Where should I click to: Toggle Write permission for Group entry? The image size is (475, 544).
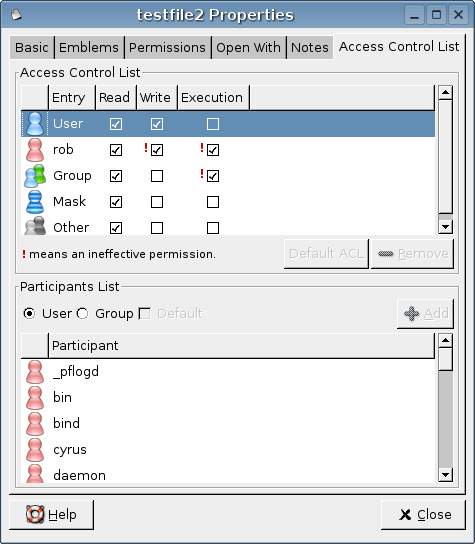pyautogui.click(x=157, y=176)
